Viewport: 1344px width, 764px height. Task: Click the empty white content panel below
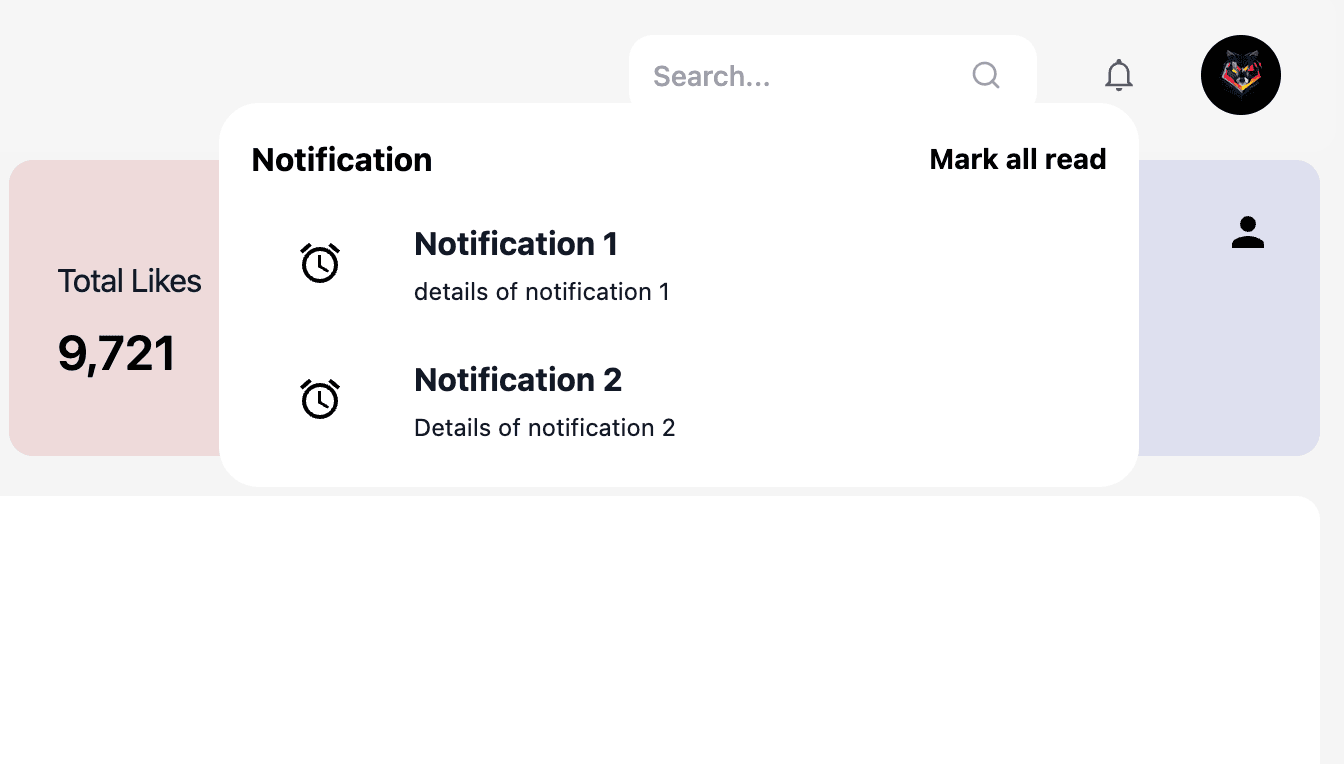(x=660, y=630)
